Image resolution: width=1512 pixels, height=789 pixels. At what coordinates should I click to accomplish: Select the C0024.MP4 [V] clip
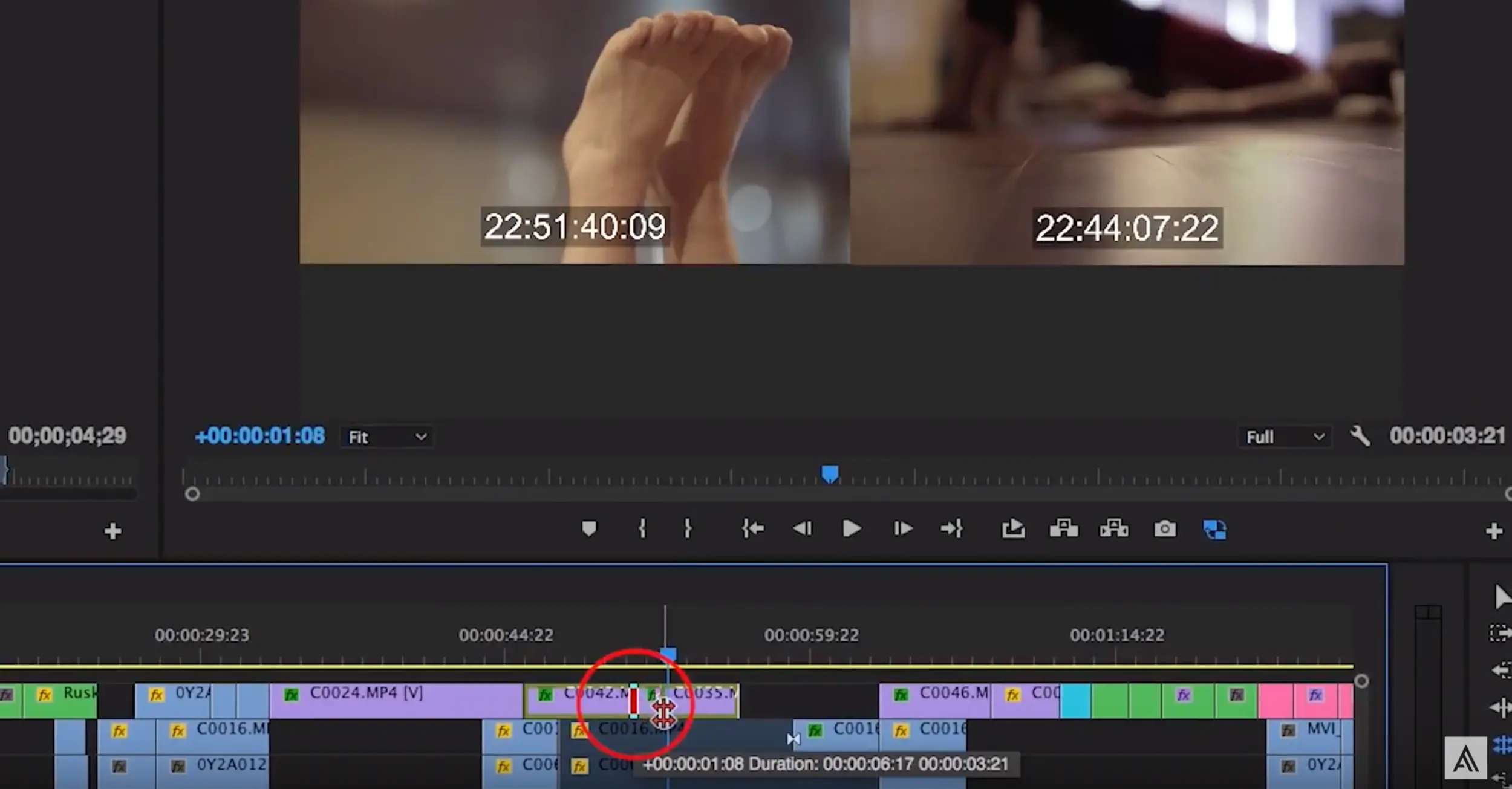pos(396,701)
